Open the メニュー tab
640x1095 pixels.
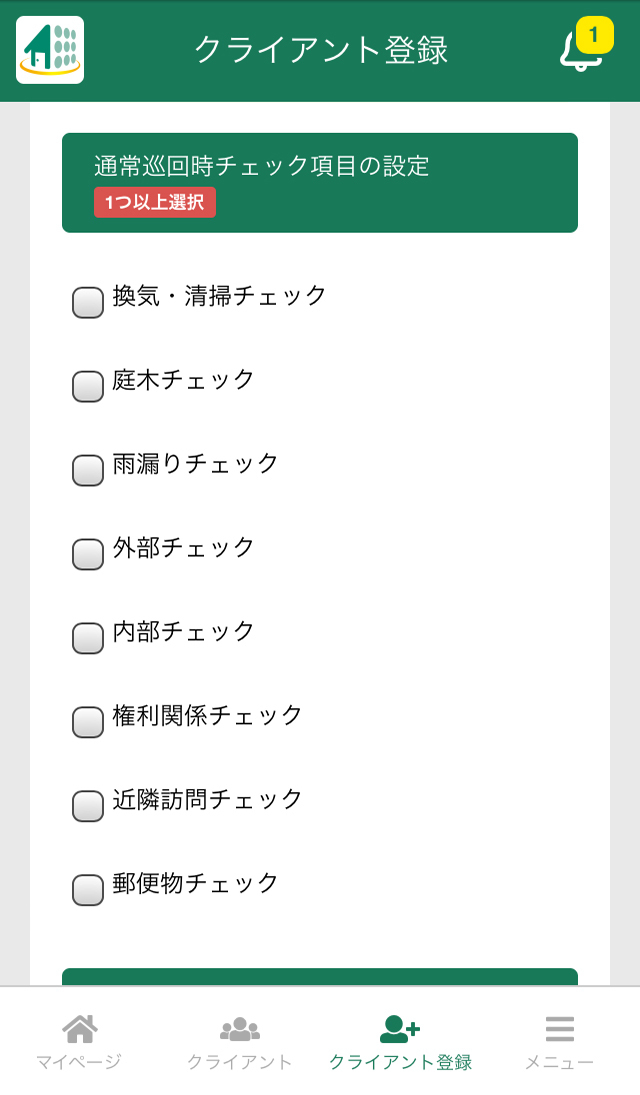(x=558, y=1045)
